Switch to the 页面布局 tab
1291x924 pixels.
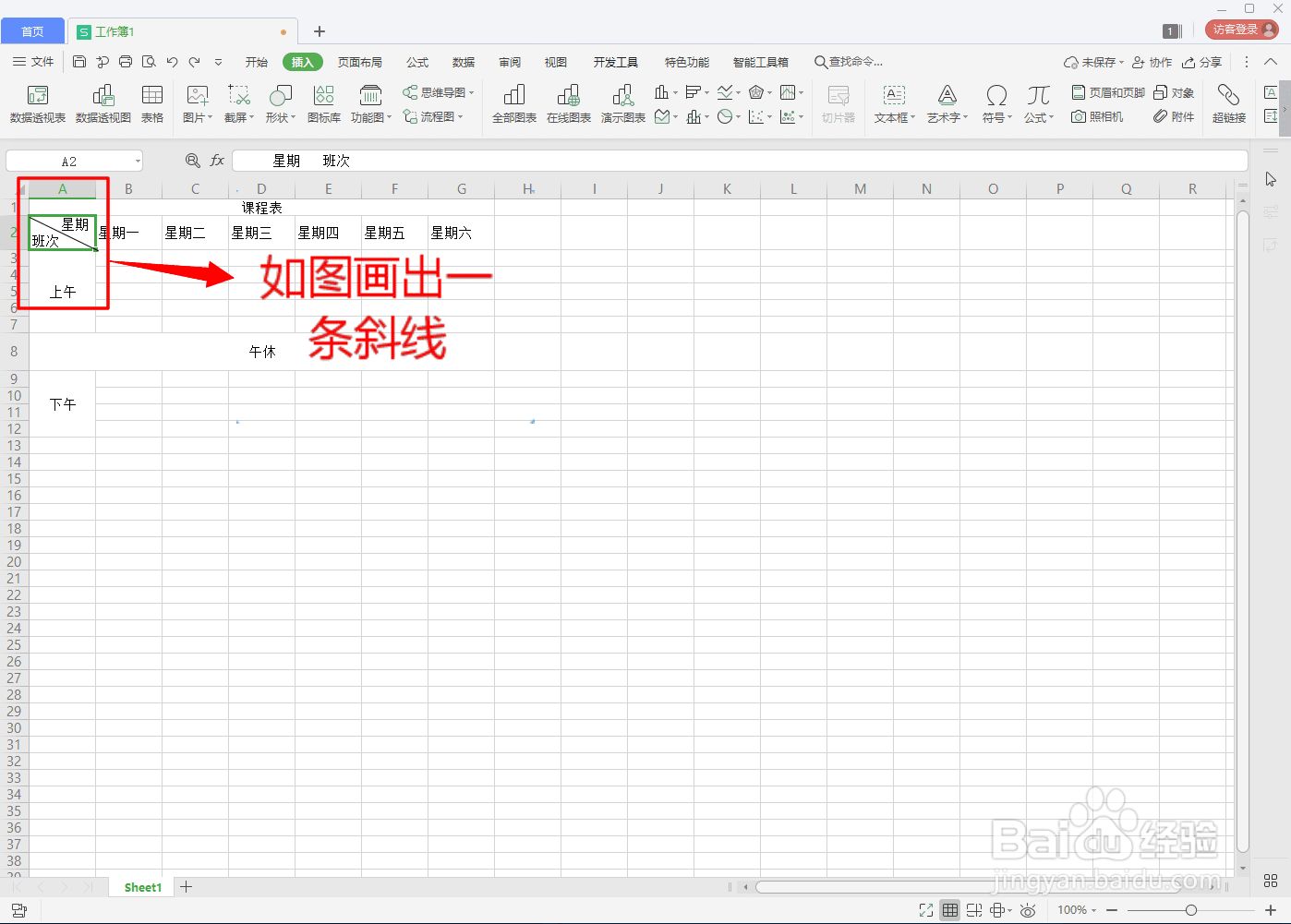click(360, 62)
